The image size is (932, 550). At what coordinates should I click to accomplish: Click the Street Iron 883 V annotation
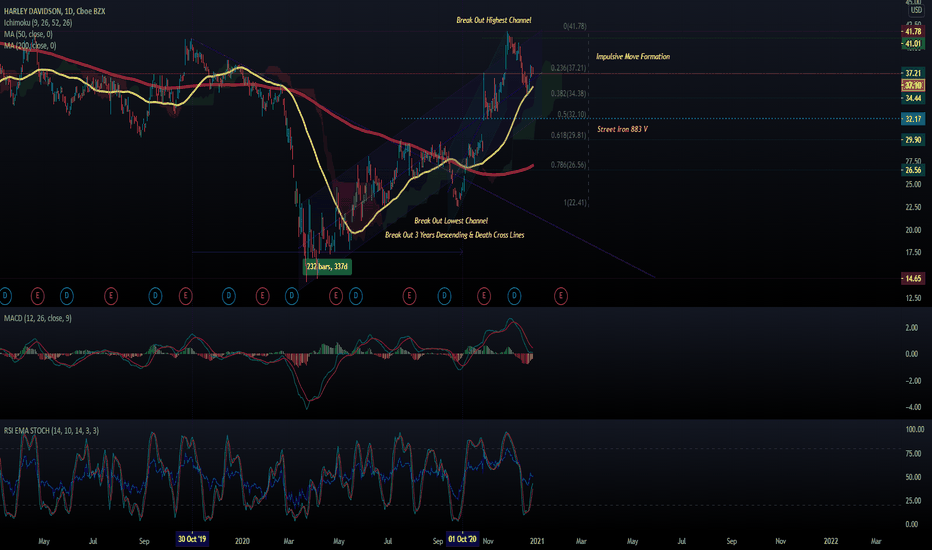pyautogui.click(x=622, y=129)
